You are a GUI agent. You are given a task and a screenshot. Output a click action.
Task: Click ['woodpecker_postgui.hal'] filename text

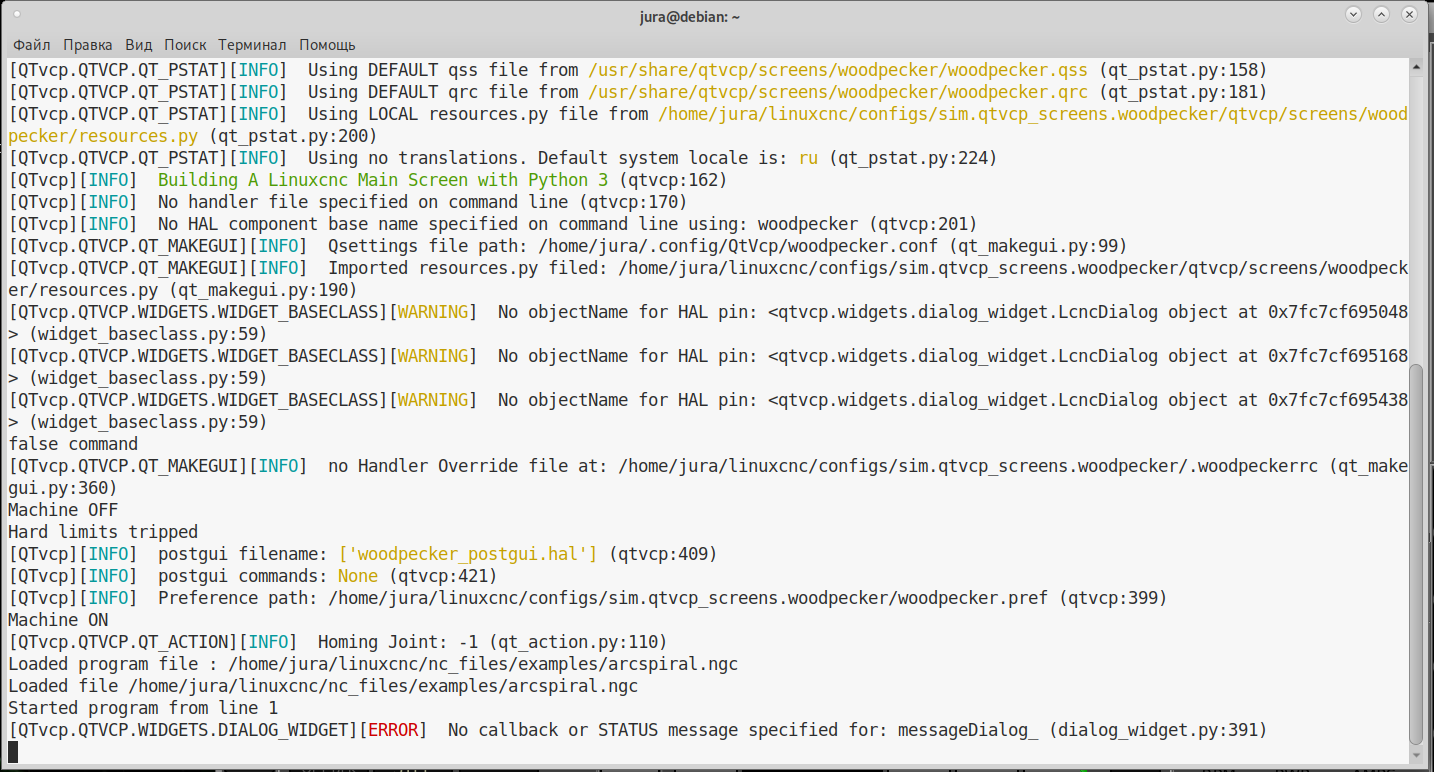pos(468,554)
